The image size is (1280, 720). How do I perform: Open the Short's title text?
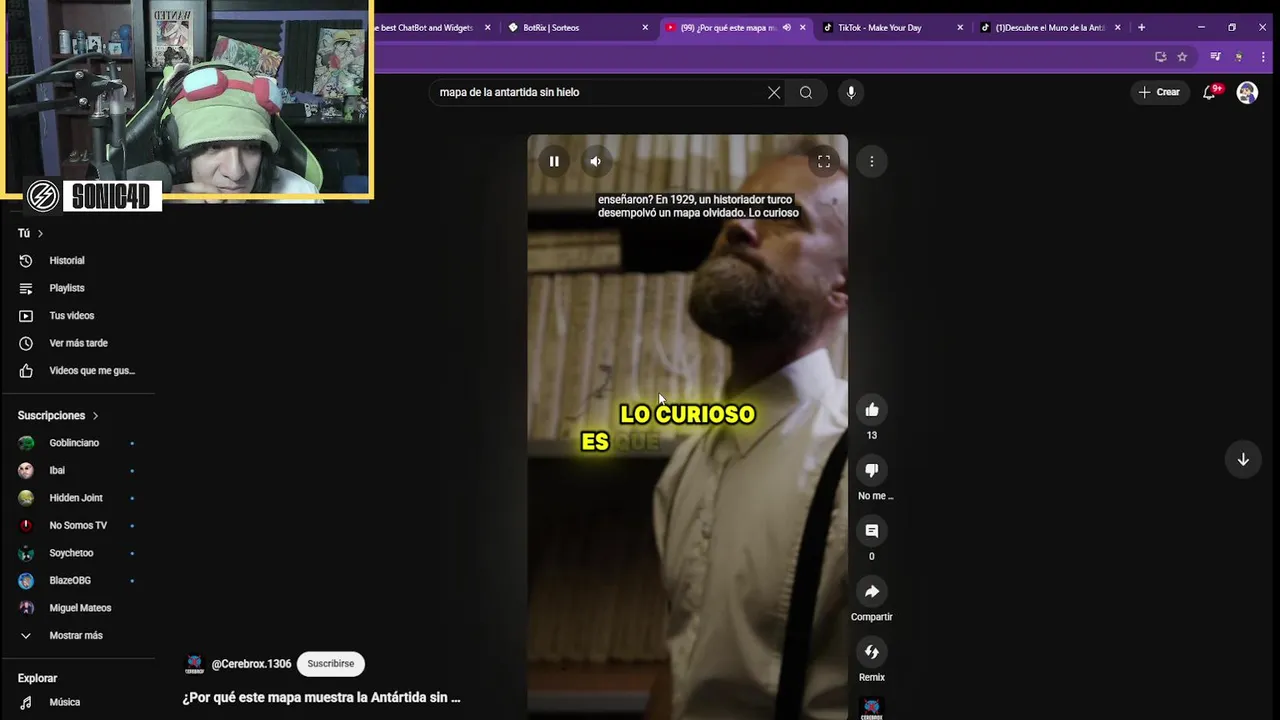pos(321,697)
